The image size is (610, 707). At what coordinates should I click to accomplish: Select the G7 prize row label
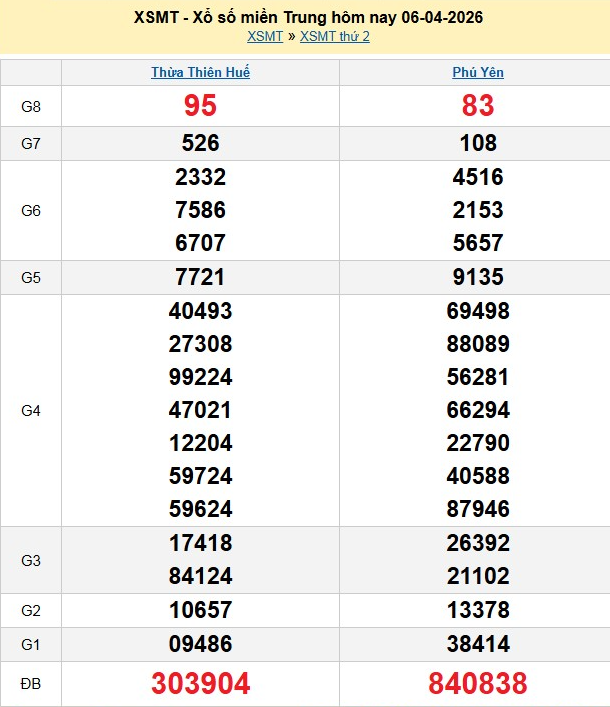coord(31,144)
